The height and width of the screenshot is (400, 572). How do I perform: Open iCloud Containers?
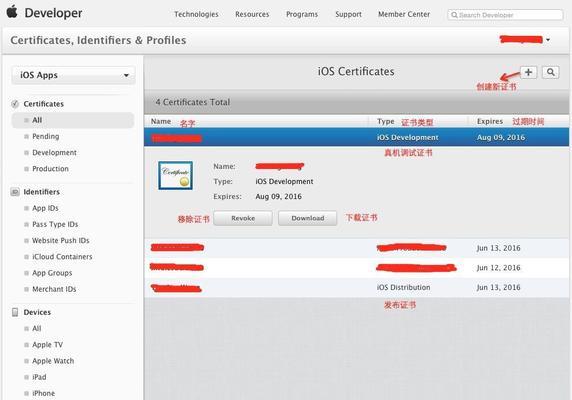click(x=62, y=257)
